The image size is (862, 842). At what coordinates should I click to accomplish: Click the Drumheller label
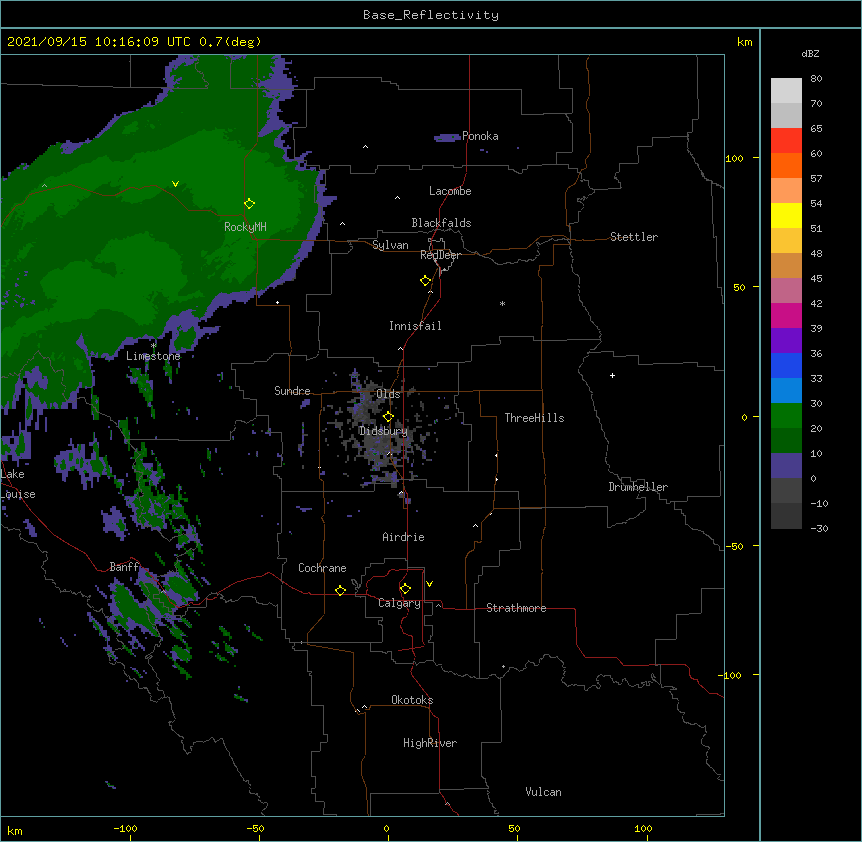click(x=638, y=487)
